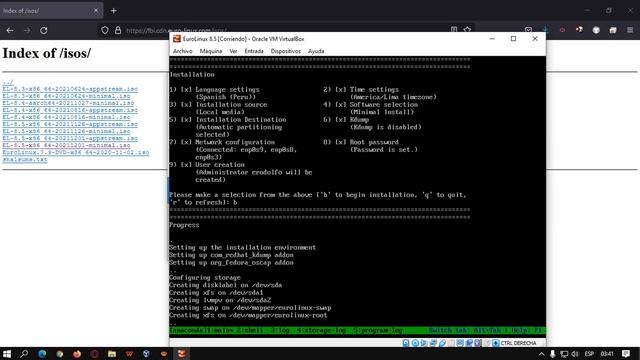Launch Microsoft Edge from the taskbar
The width and height of the screenshot is (640, 360).
tap(42, 353)
